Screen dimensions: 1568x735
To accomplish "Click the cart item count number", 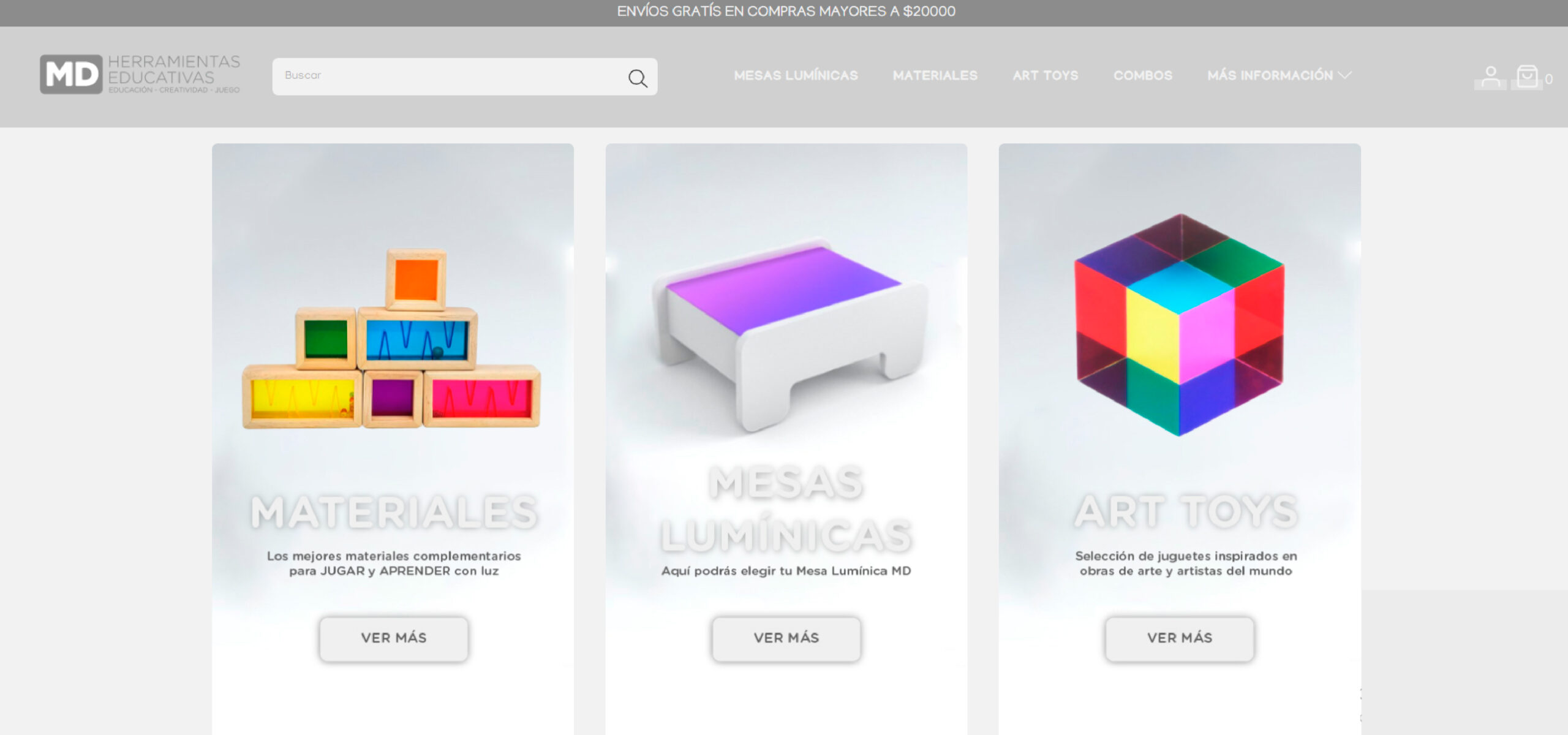I will click(1548, 79).
